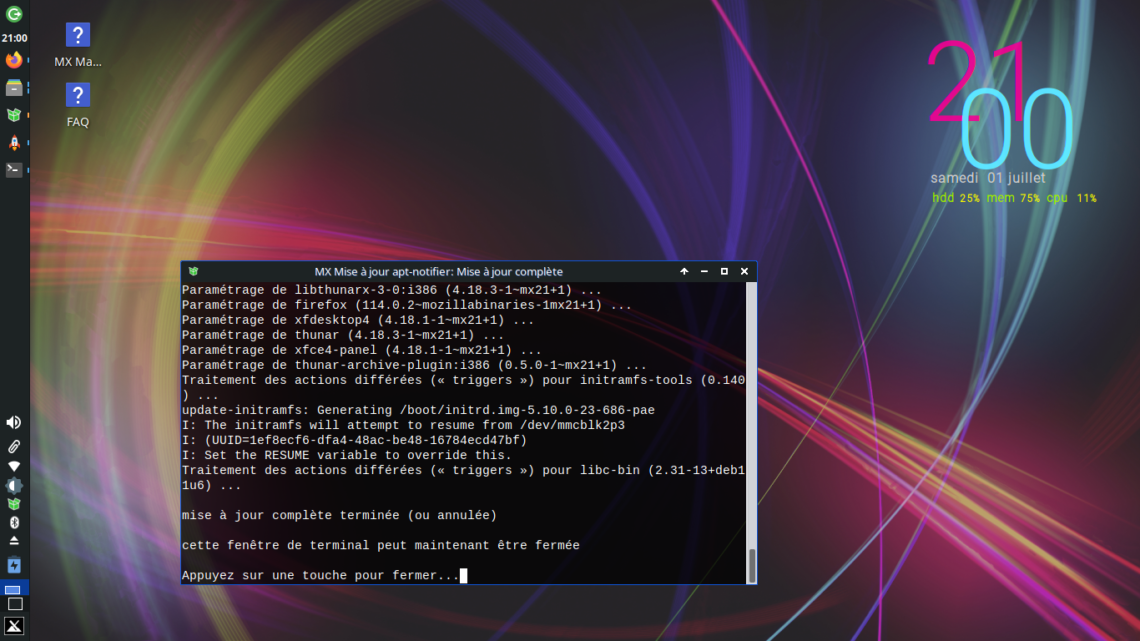Viewport: 1140px width, 641px height.
Task: Launch the rocket quick-start tool on the panel
Action: [13, 142]
